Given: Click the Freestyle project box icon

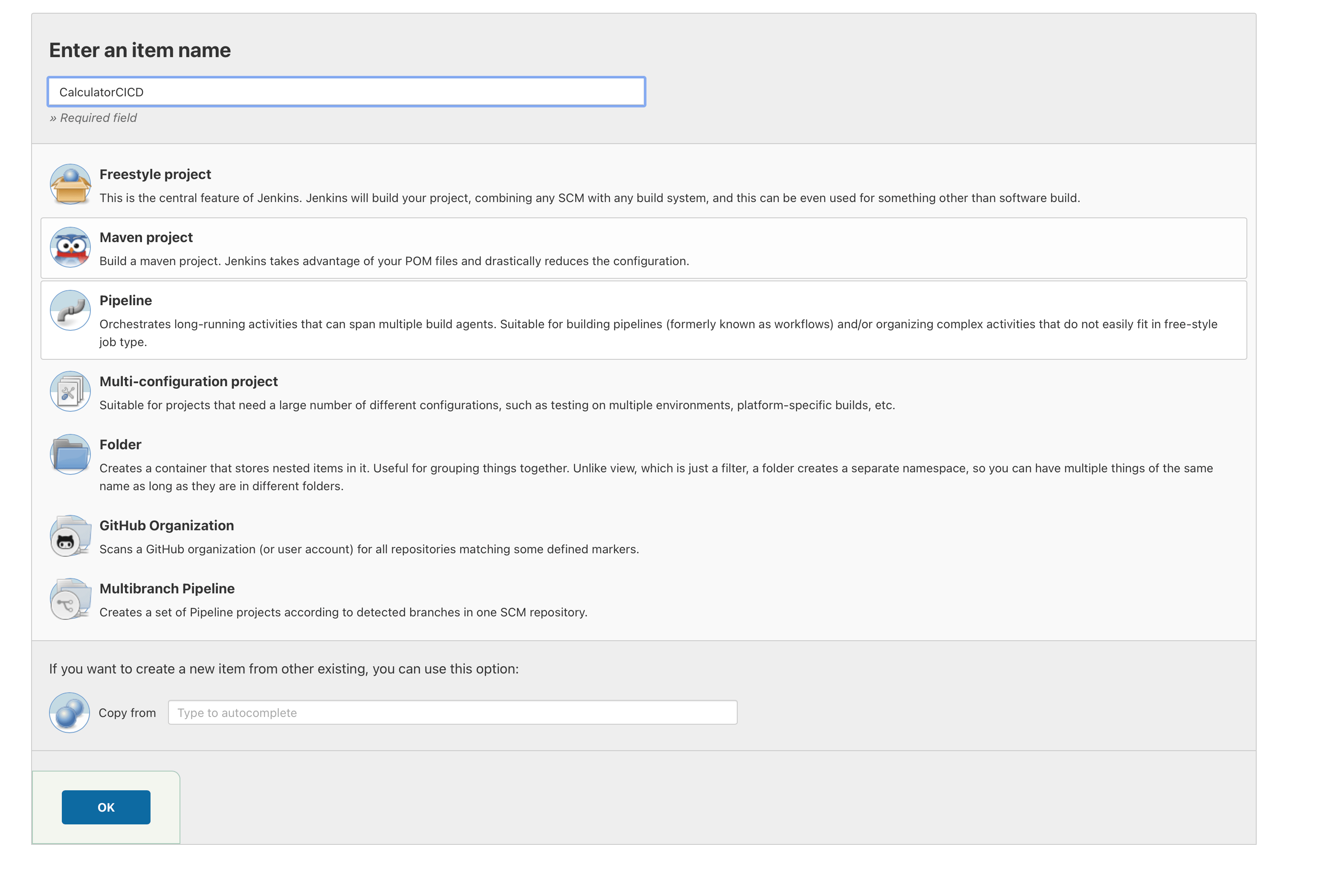Looking at the screenshot, I should pos(70,185).
